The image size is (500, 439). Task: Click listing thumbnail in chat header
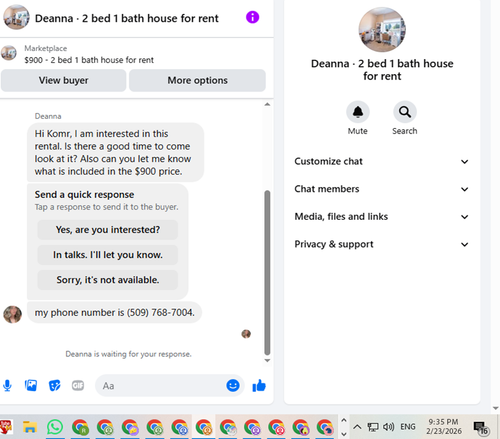[x=16, y=17]
